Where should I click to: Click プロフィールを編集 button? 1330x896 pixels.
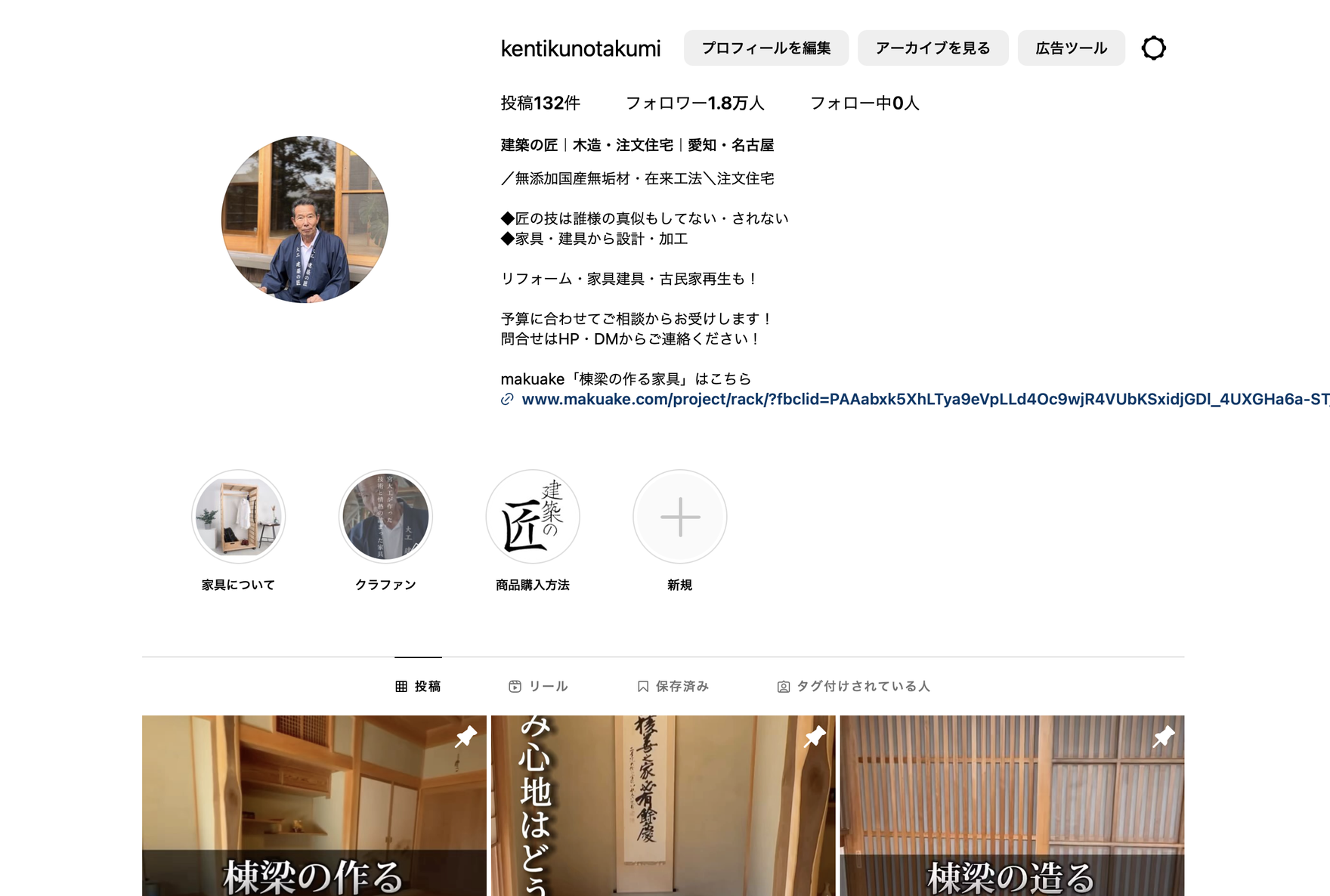tap(766, 48)
